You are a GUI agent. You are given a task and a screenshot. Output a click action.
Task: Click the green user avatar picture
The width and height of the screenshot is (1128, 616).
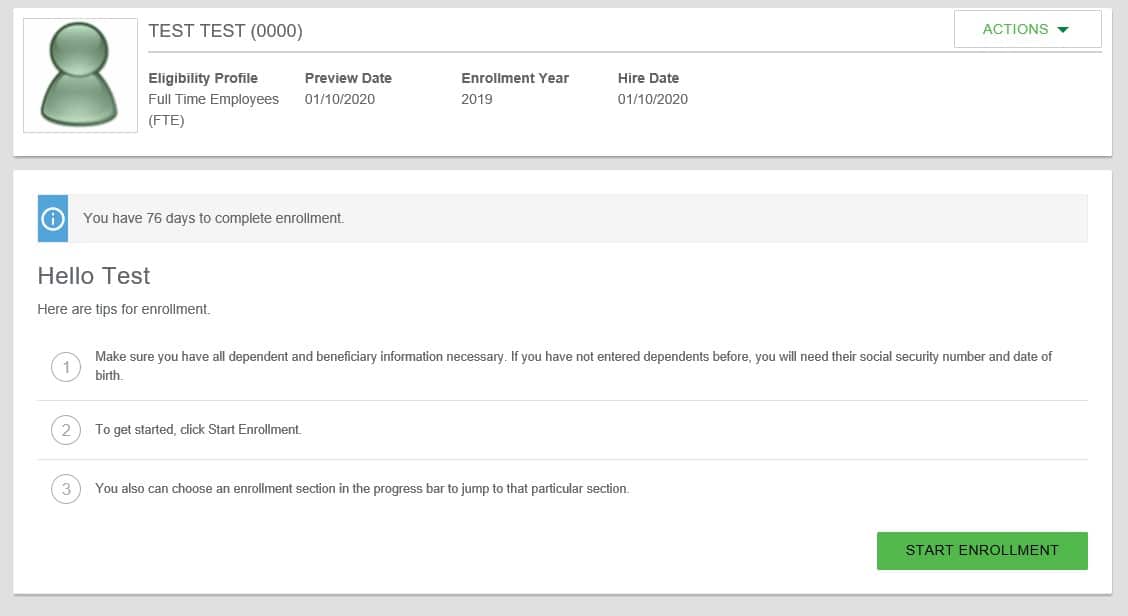point(80,75)
